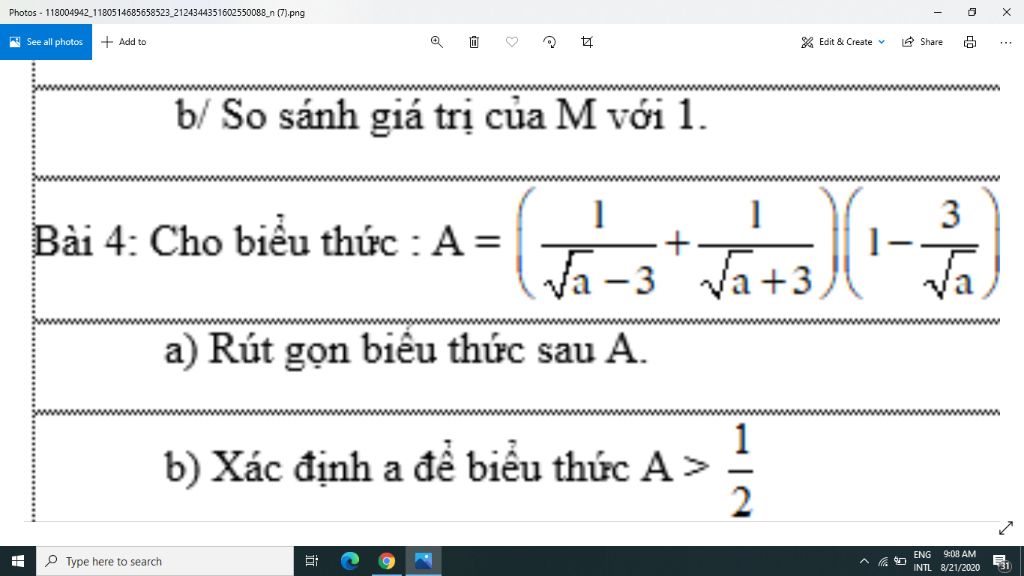Open Windows Start menu
Screen dimensions: 1024x576
pos(18,561)
